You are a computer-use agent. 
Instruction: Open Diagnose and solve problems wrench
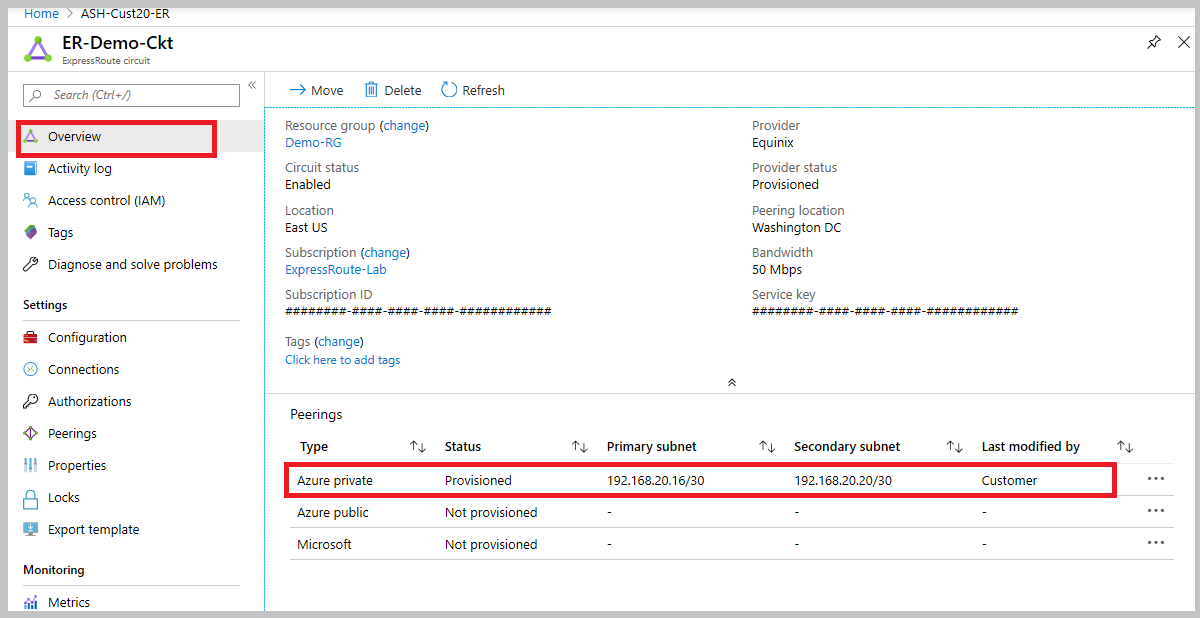coord(31,264)
